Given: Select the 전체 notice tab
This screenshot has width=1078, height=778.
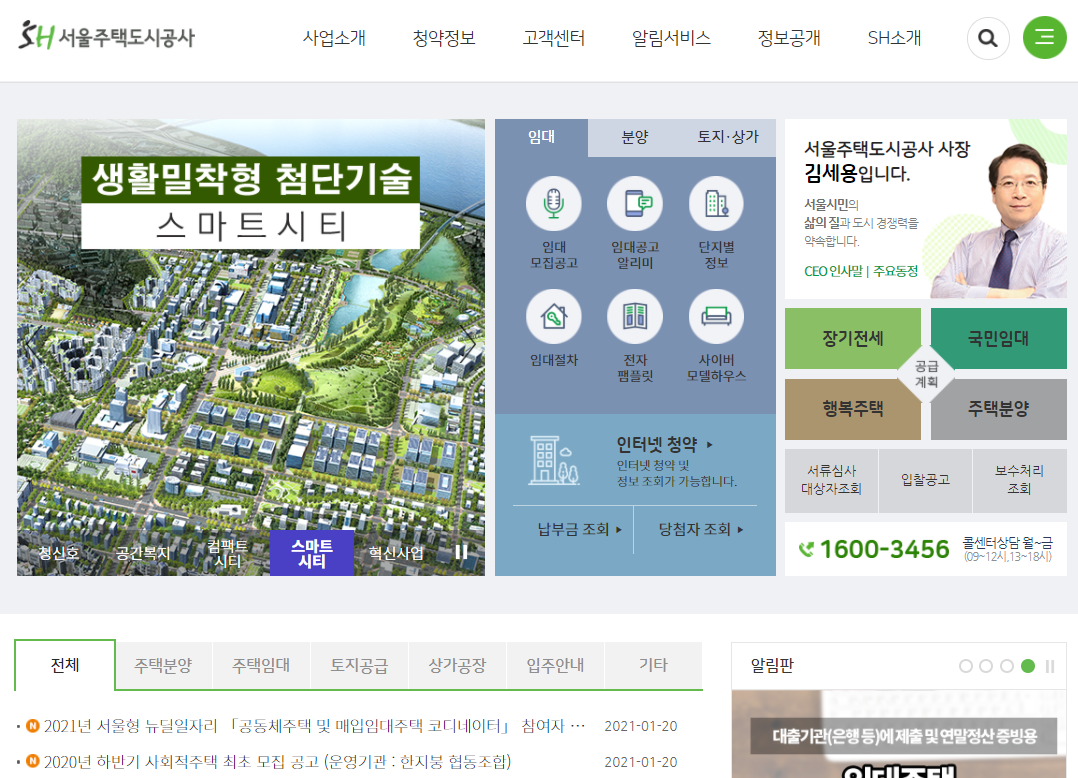Looking at the screenshot, I should click(x=65, y=665).
